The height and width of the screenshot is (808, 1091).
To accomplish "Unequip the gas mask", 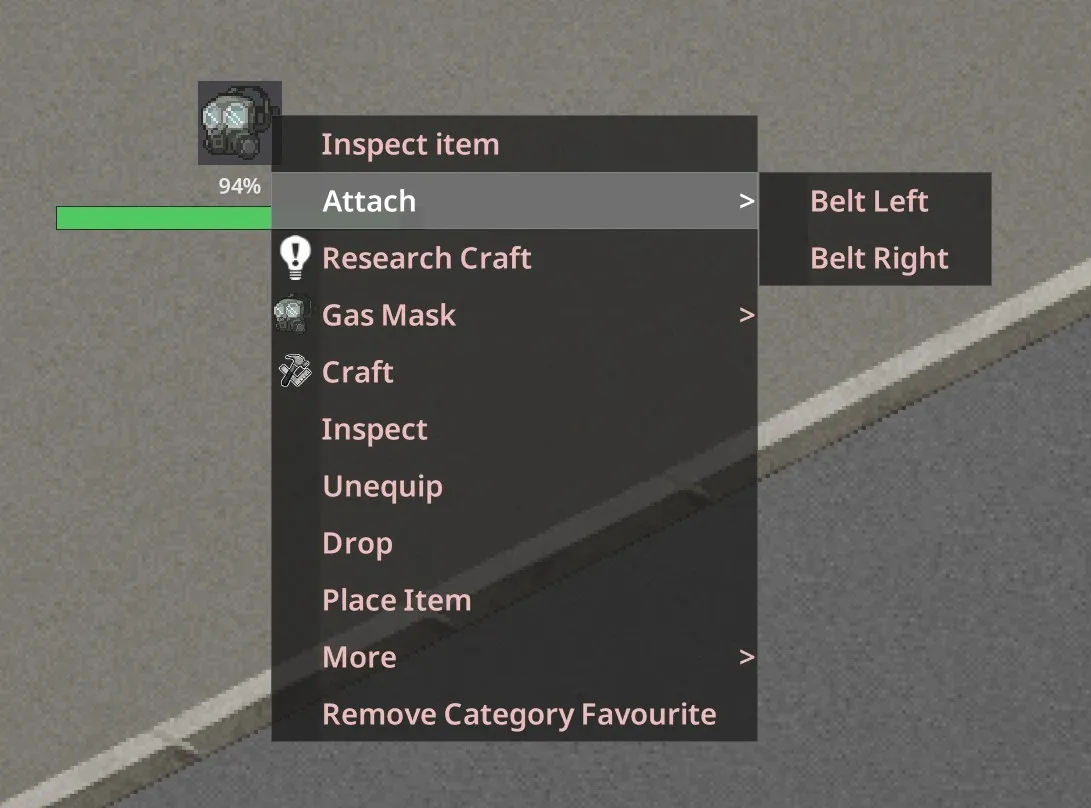I will tap(514, 486).
